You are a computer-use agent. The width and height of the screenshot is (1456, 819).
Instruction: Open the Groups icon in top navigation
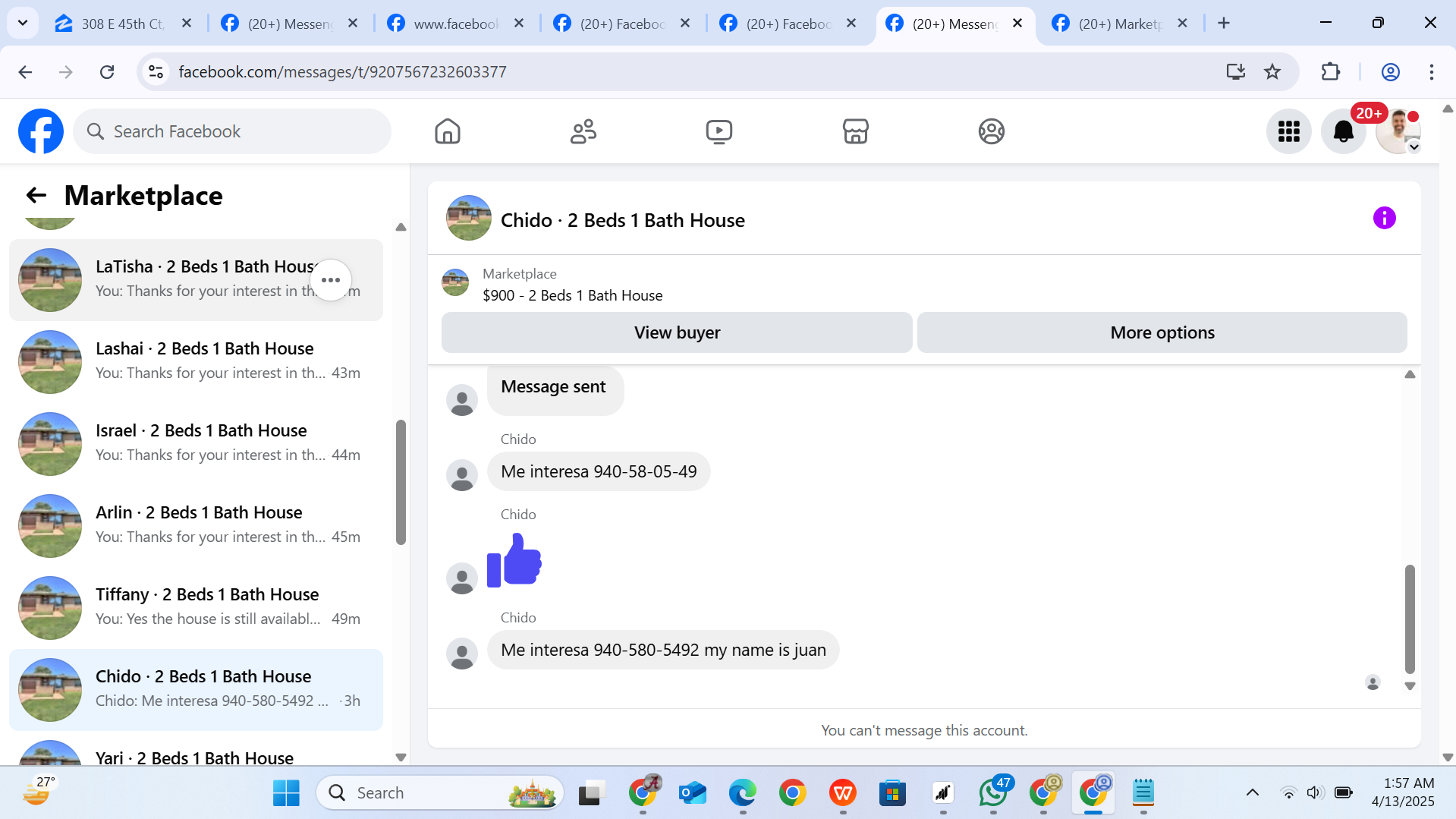[x=991, y=131]
